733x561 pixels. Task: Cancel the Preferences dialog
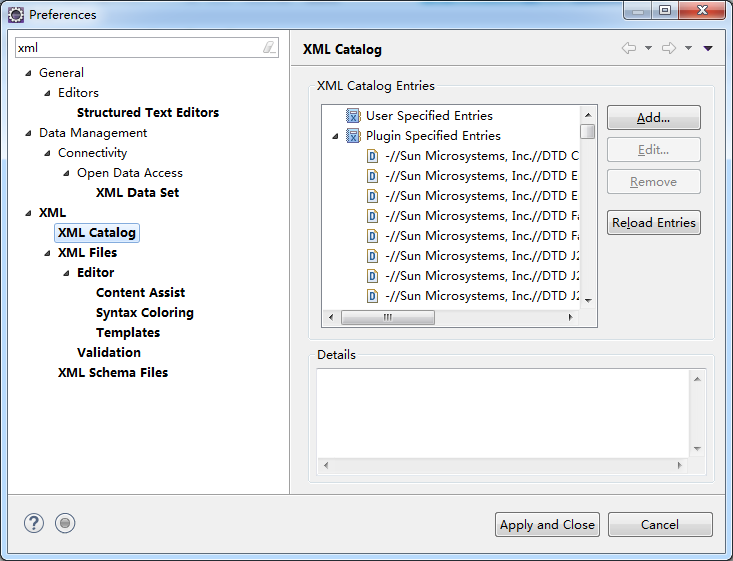click(660, 525)
